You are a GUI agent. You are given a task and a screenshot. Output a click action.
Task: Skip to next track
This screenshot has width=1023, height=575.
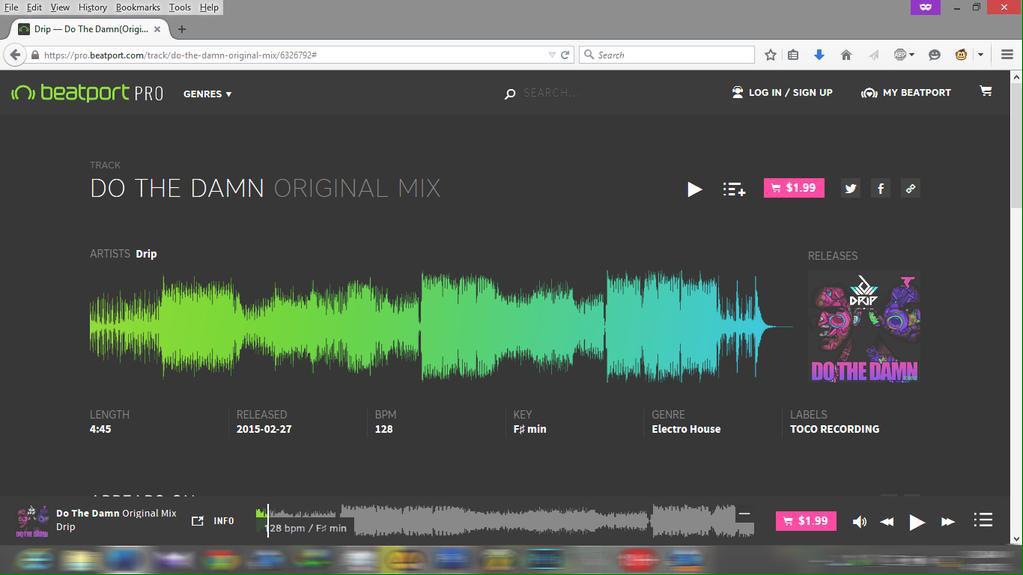(x=947, y=521)
